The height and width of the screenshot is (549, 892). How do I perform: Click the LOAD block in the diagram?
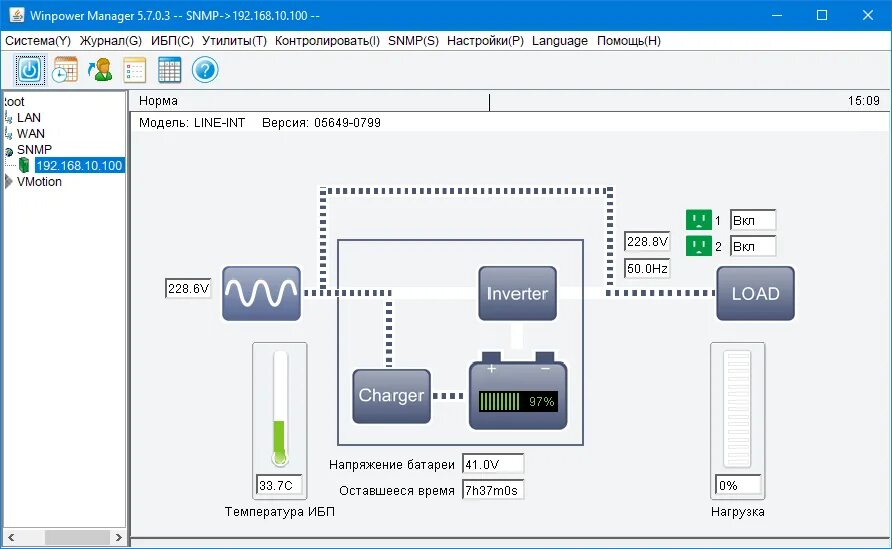(x=755, y=294)
